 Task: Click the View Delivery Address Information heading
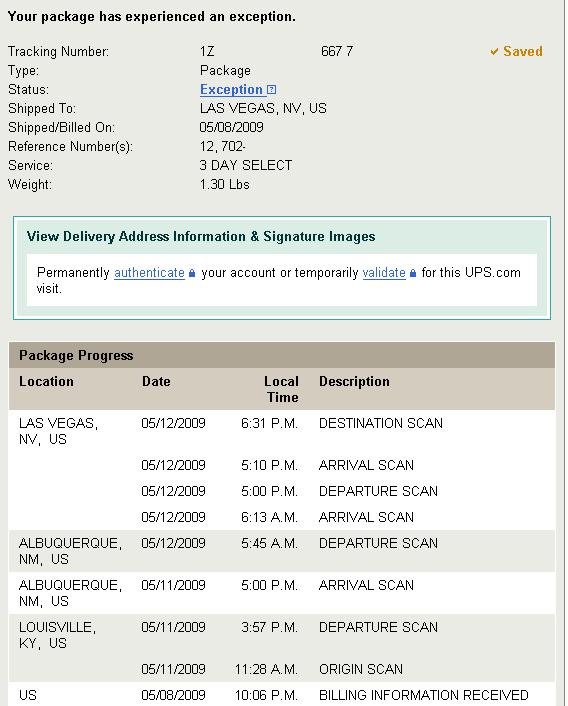pyautogui.click(x=201, y=236)
